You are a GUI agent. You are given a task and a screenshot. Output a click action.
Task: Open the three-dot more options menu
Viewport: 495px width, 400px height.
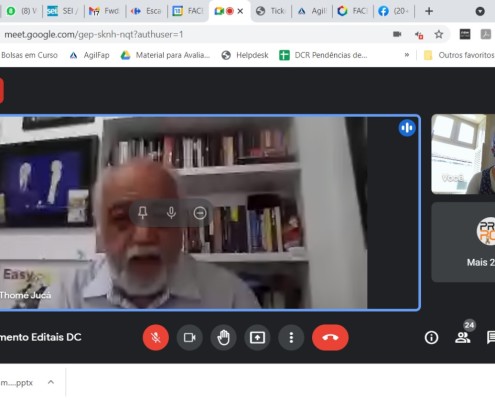coord(291,337)
